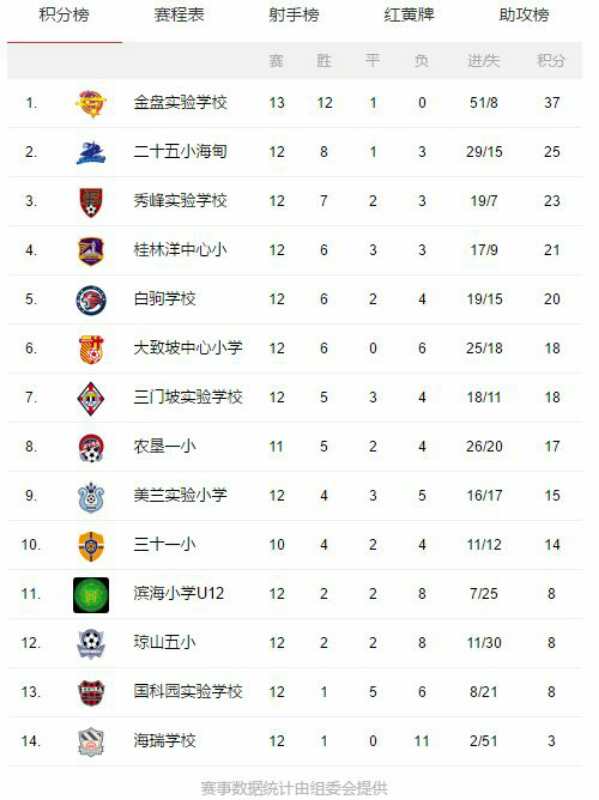Click the 海瑞学校 team name
The height and width of the screenshot is (800, 599).
164,741
